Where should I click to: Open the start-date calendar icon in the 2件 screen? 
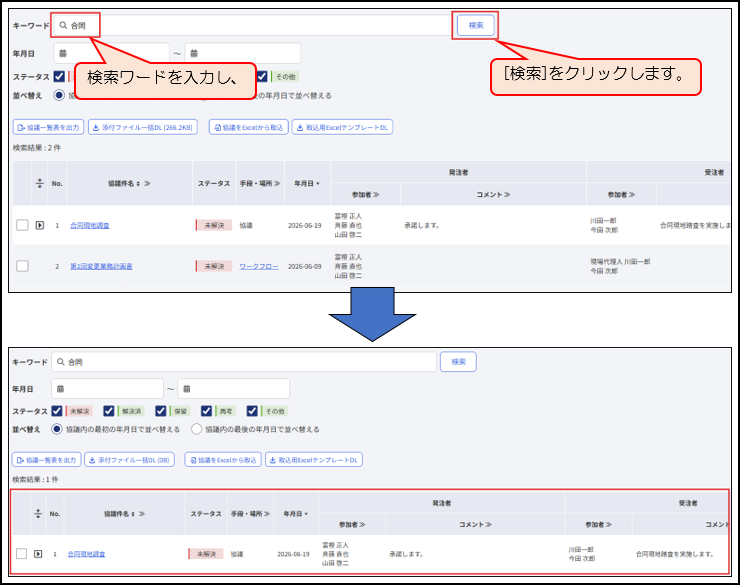pos(63,53)
